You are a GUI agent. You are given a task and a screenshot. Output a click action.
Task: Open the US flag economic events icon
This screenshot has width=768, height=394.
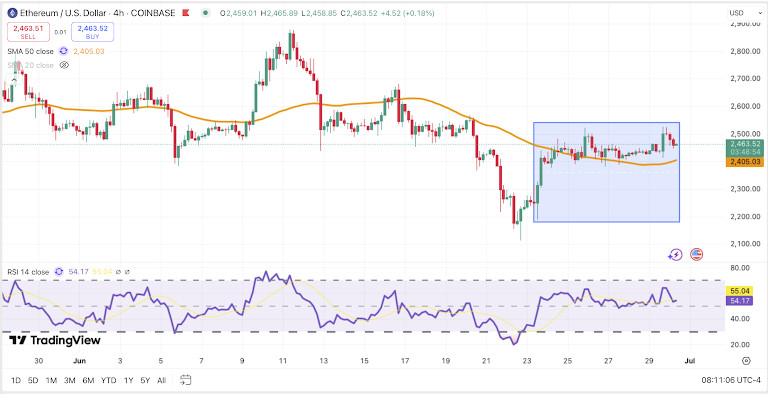pos(696,254)
